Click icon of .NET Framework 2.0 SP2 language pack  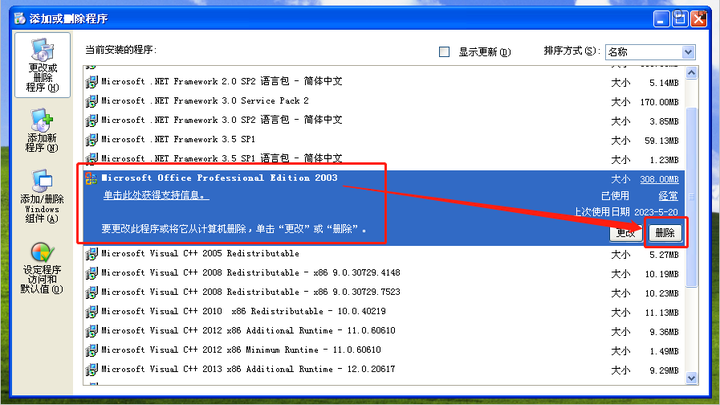point(91,82)
